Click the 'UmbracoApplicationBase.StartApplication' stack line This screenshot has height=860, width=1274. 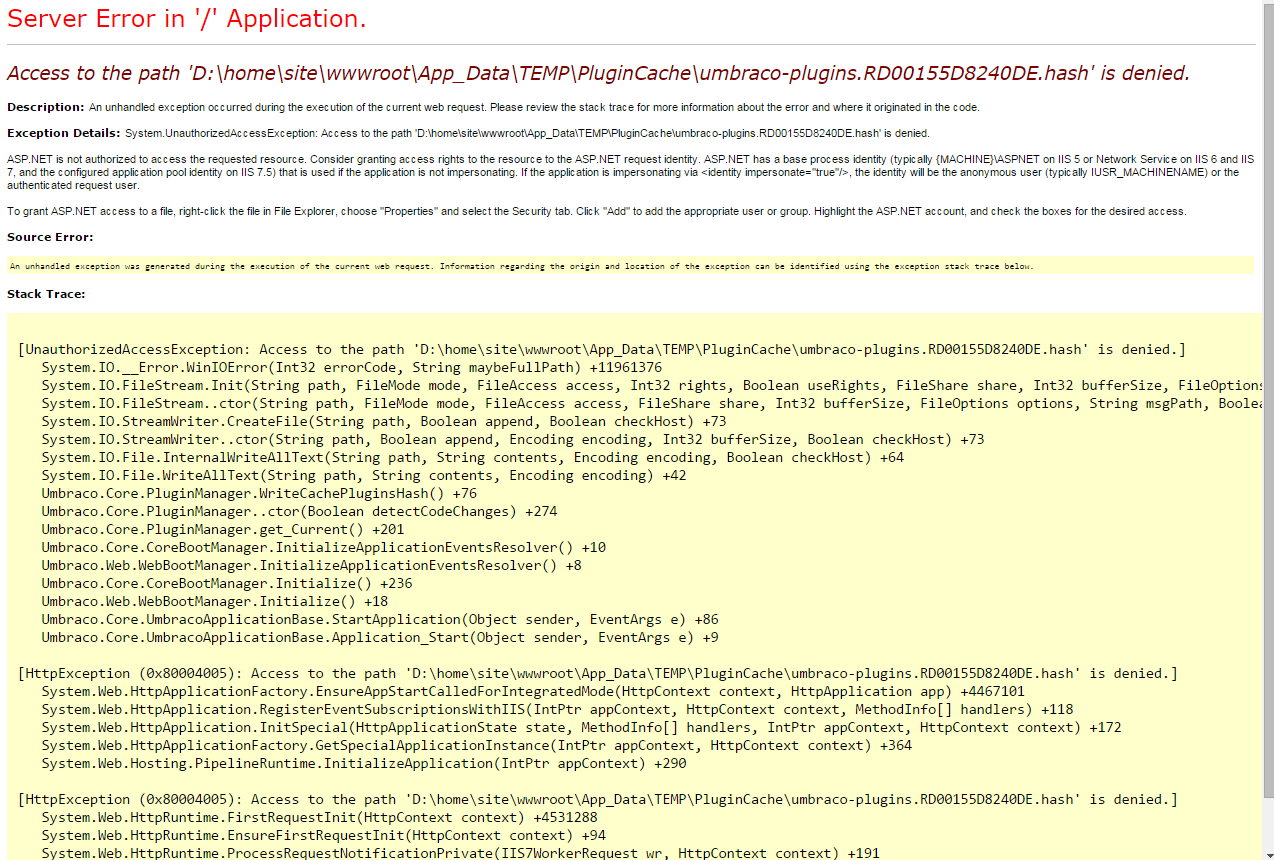tap(380, 619)
